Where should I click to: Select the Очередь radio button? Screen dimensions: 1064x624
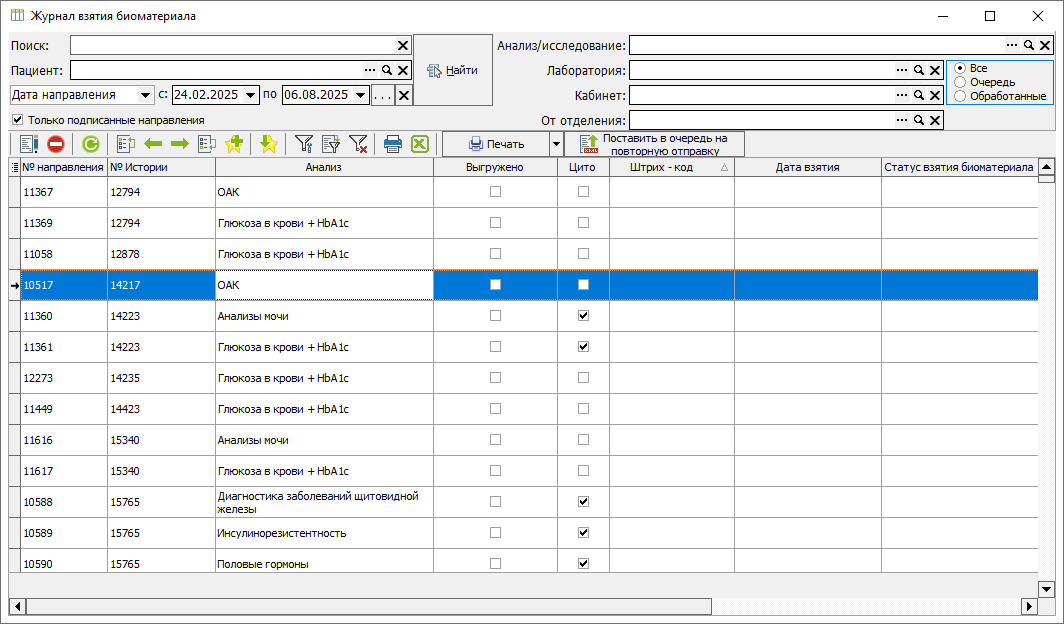(960, 82)
